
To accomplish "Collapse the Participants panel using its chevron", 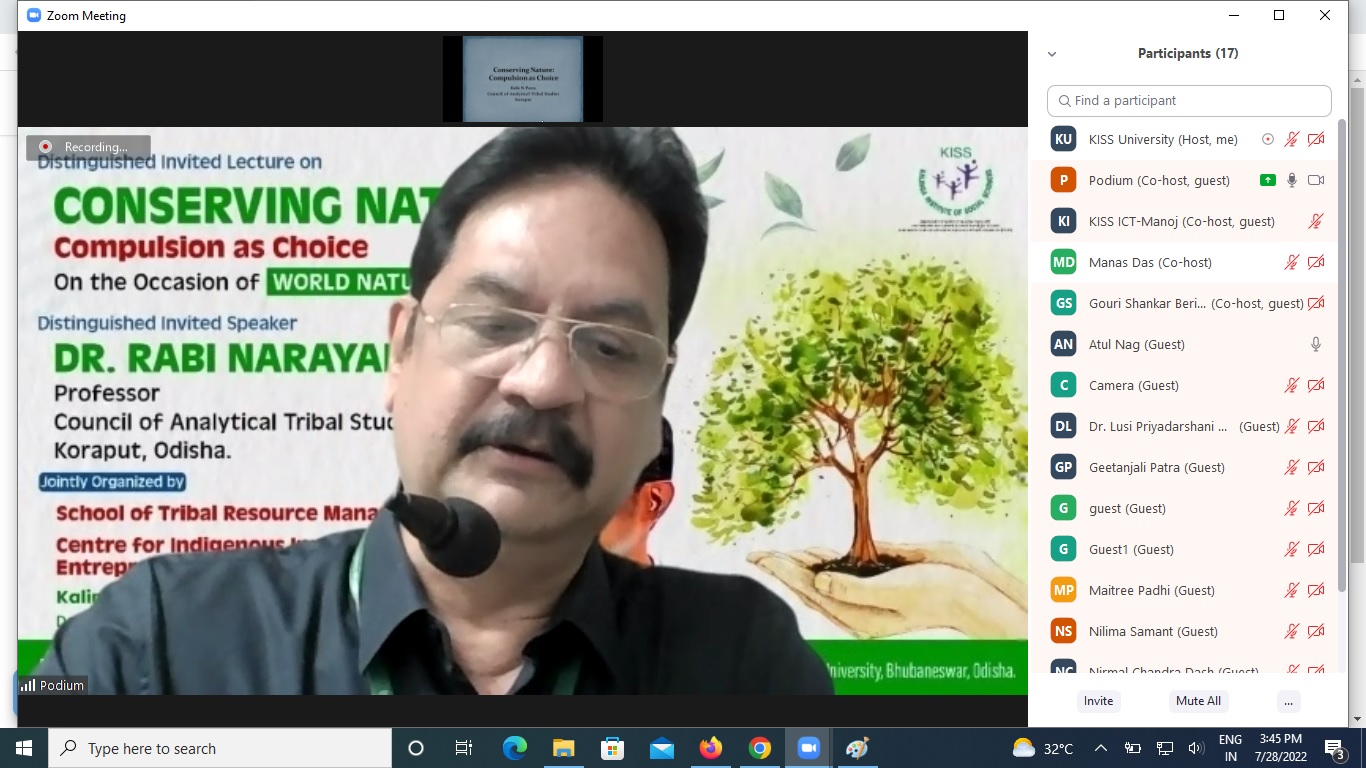I will click(x=1052, y=54).
